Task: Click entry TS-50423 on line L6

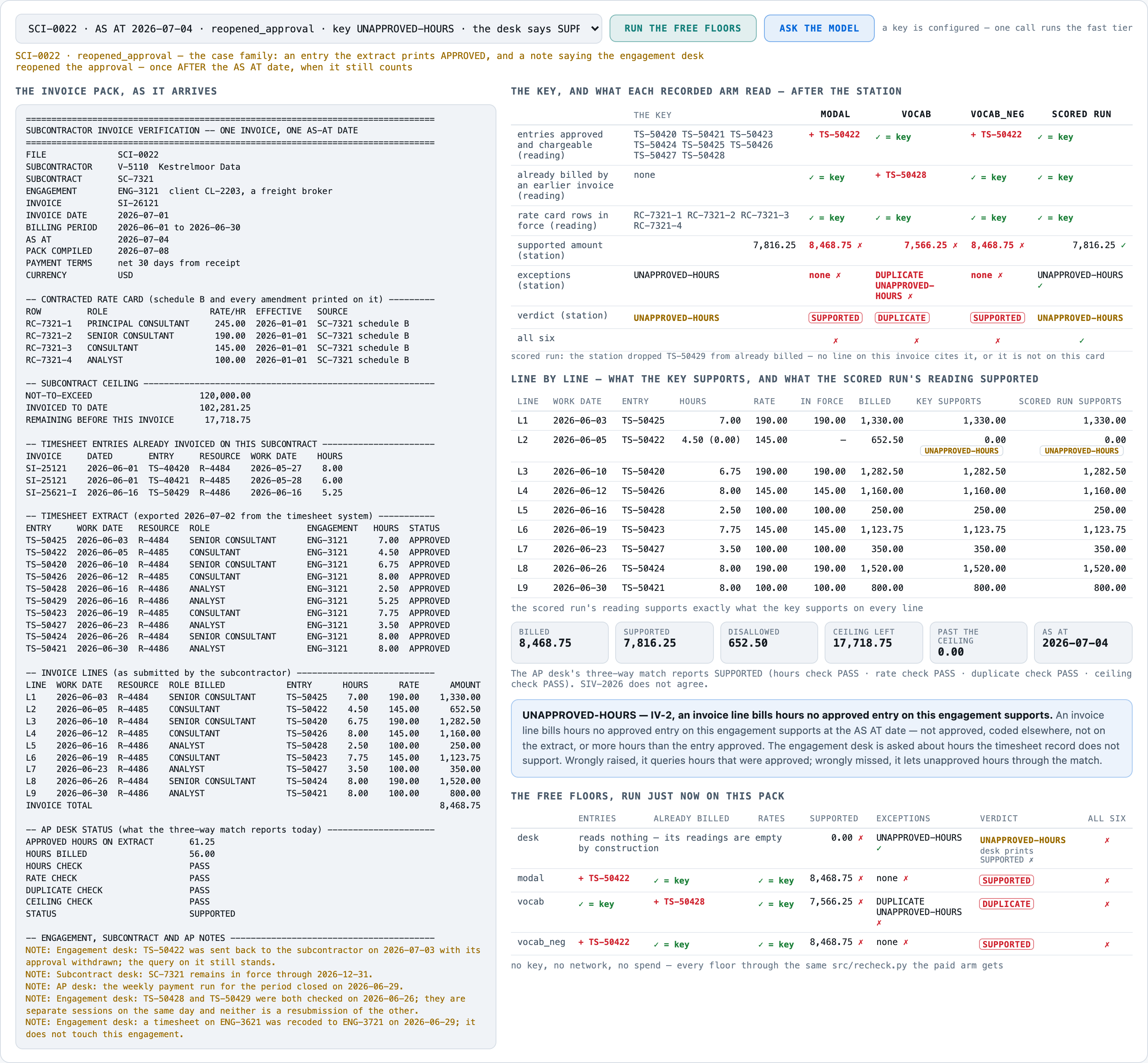Action: [x=643, y=530]
